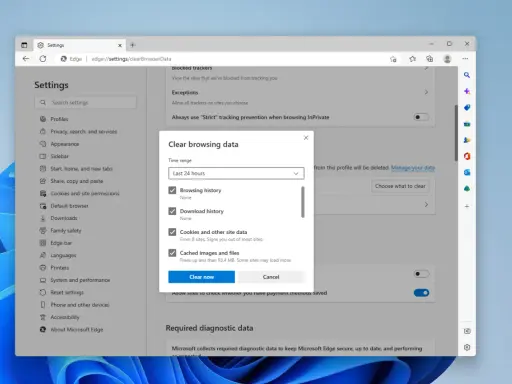Viewport: 512px width, 384px height.
Task: Follow the Manage your data link
Action: [x=413, y=168]
